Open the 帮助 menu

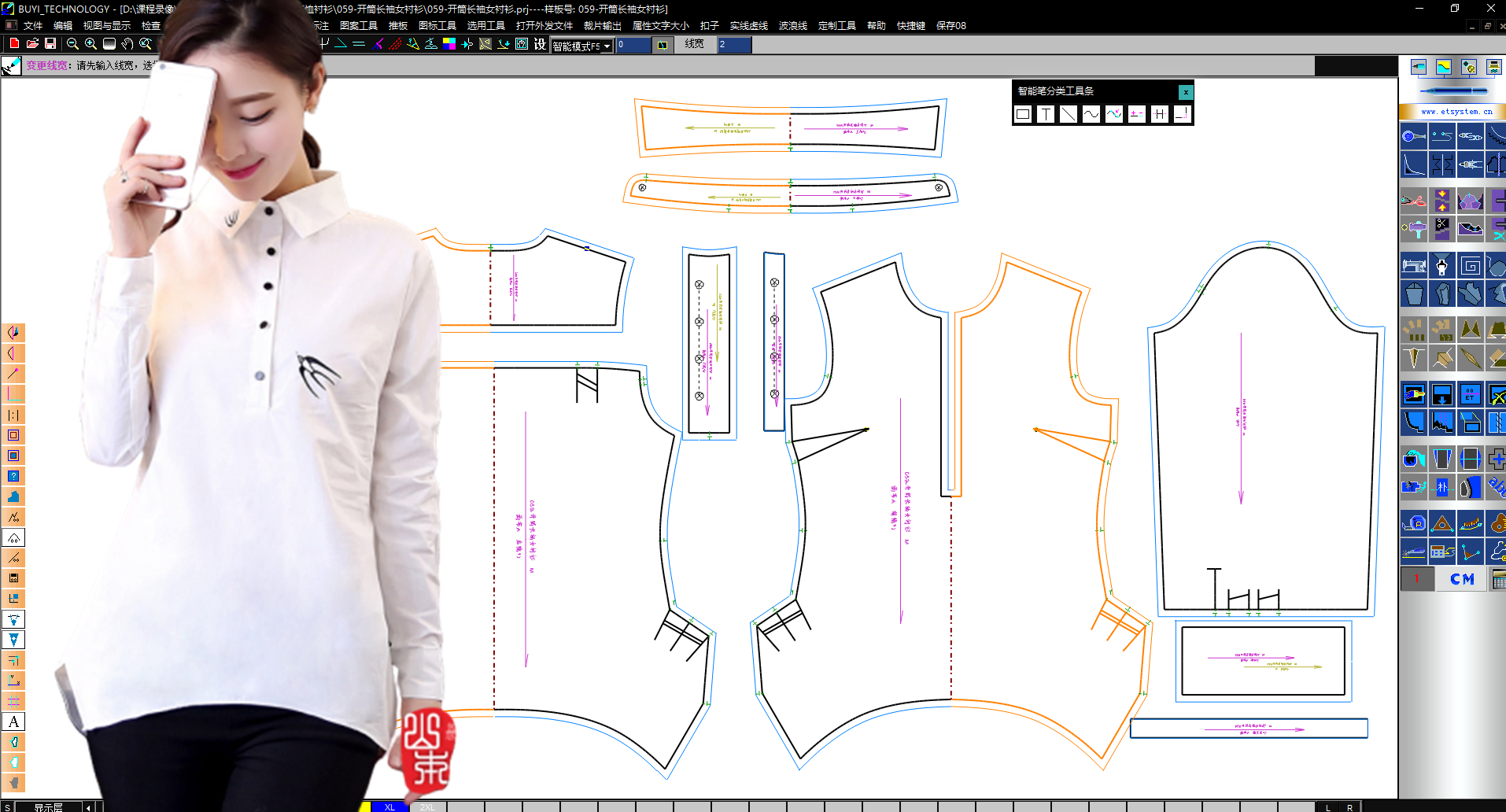click(877, 25)
